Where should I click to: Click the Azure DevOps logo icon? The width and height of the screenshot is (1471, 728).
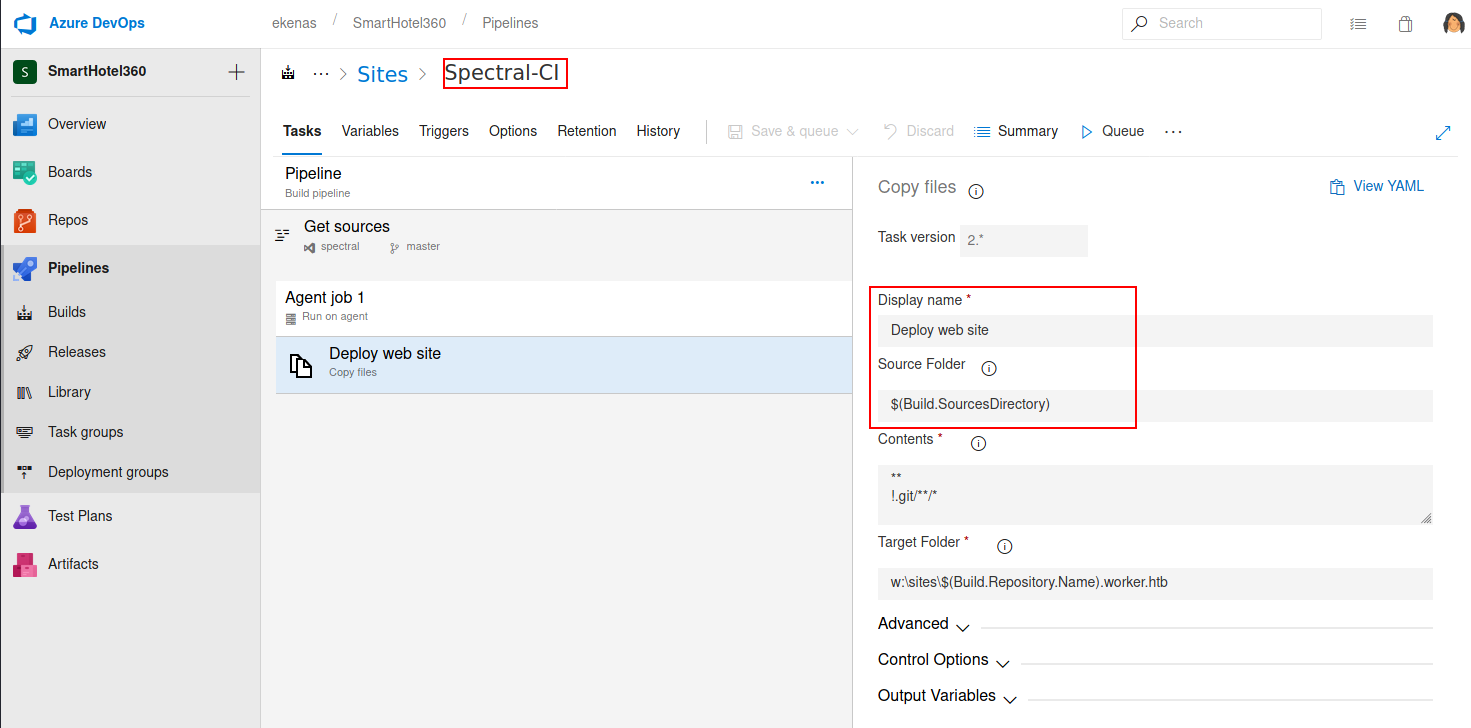pos(25,23)
